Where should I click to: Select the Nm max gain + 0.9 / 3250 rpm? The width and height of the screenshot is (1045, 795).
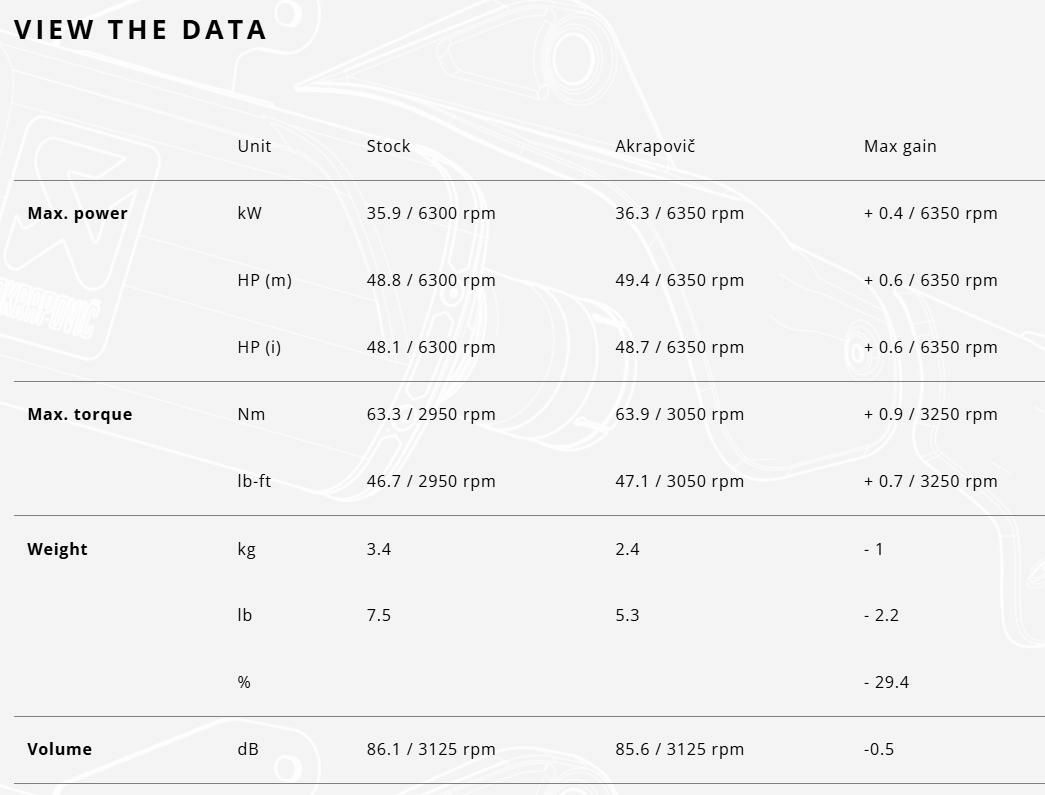tap(930, 414)
